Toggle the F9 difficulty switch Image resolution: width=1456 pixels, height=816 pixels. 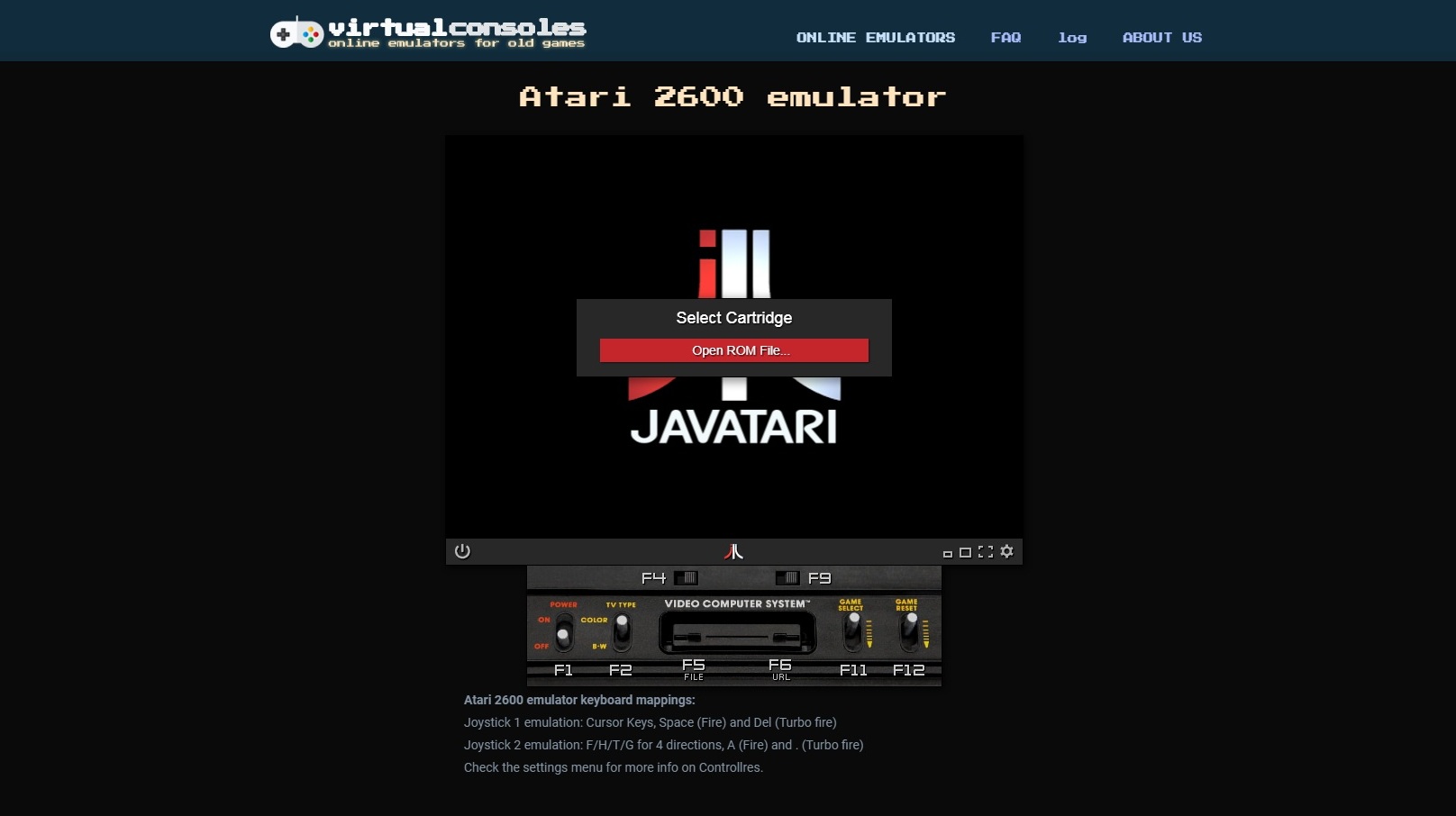[787, 578]
